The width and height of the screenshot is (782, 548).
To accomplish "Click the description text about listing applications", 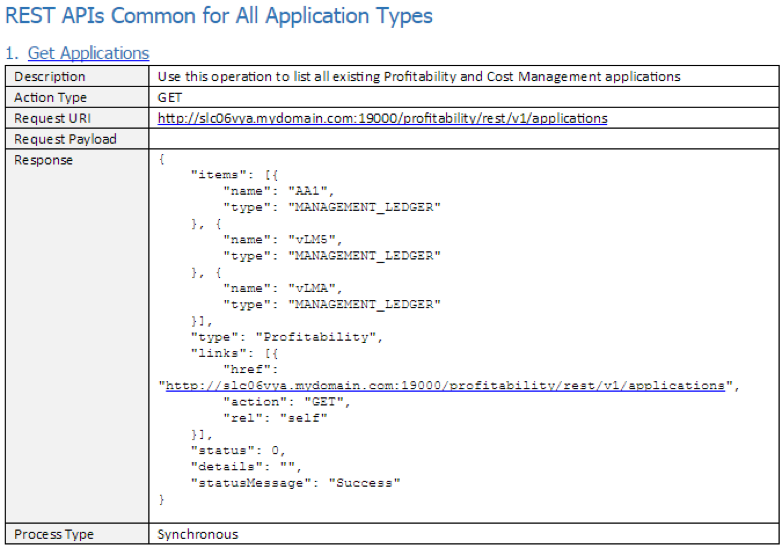I will point(419,76).
